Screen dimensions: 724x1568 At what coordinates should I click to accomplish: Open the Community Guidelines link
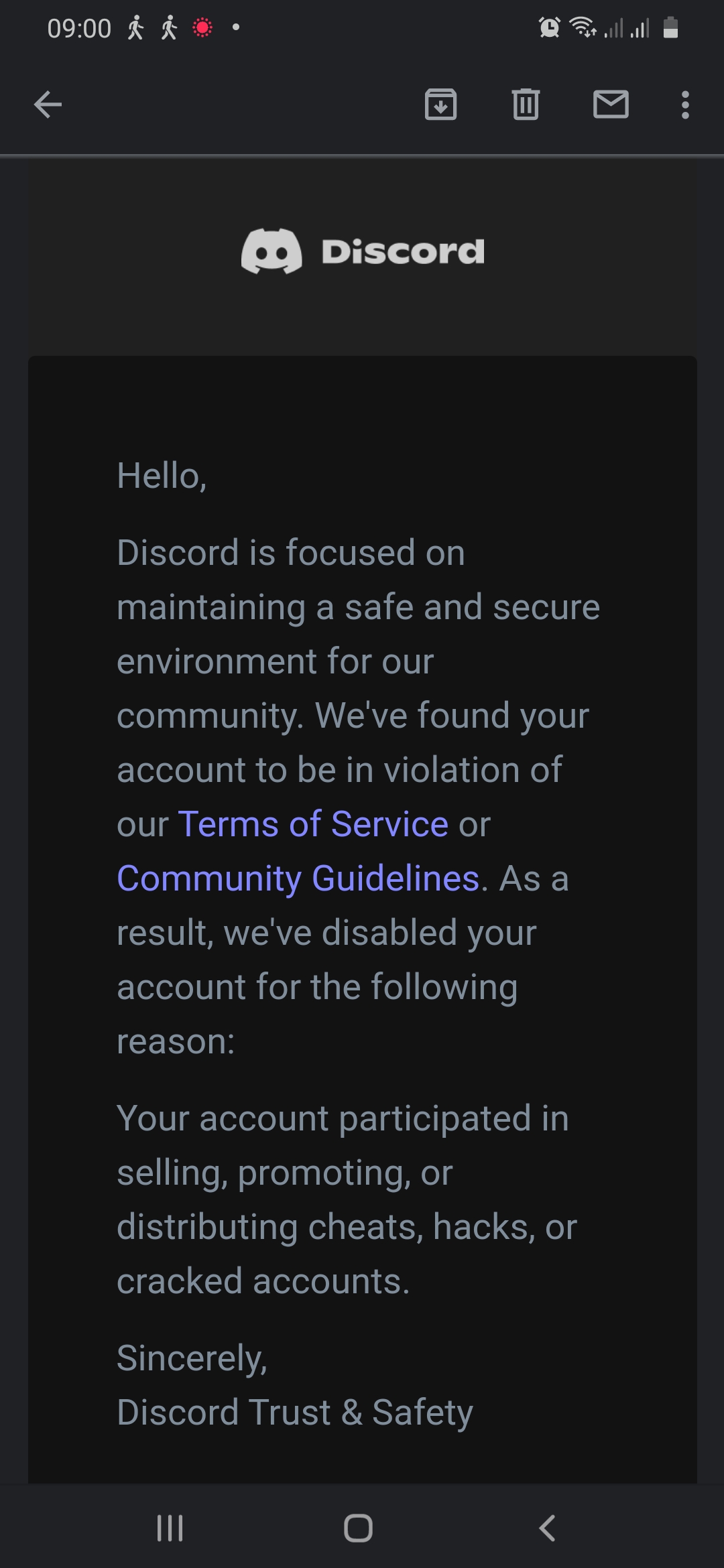[298, 878]
